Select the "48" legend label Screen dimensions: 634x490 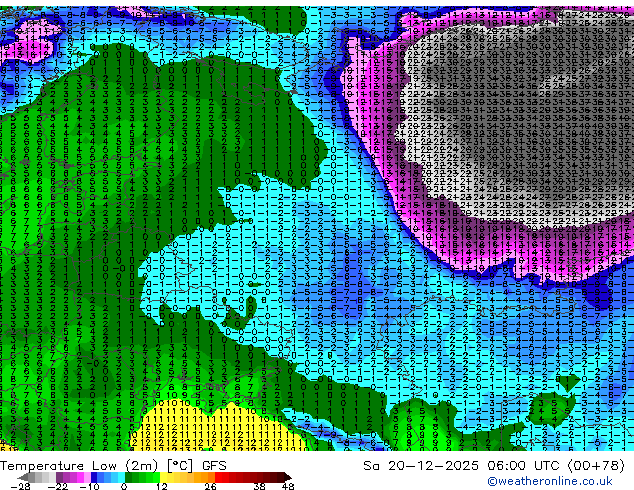(x=288, y=486)
